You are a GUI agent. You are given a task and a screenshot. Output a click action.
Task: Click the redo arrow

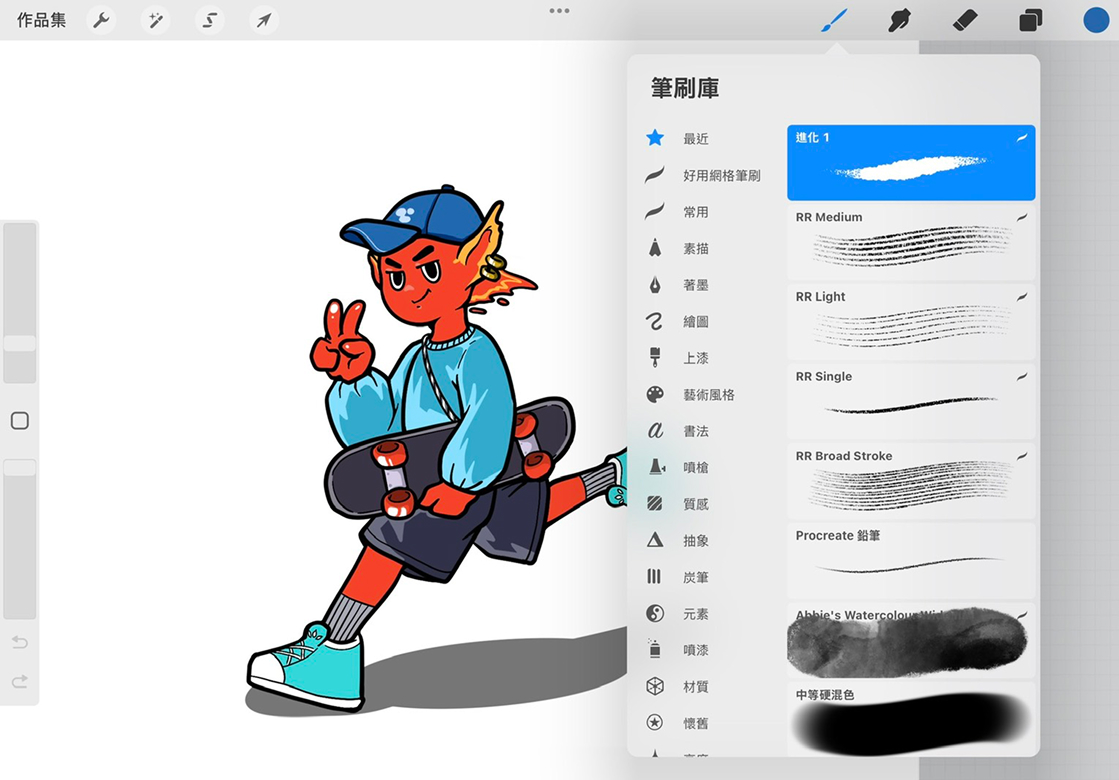[20, 681]
